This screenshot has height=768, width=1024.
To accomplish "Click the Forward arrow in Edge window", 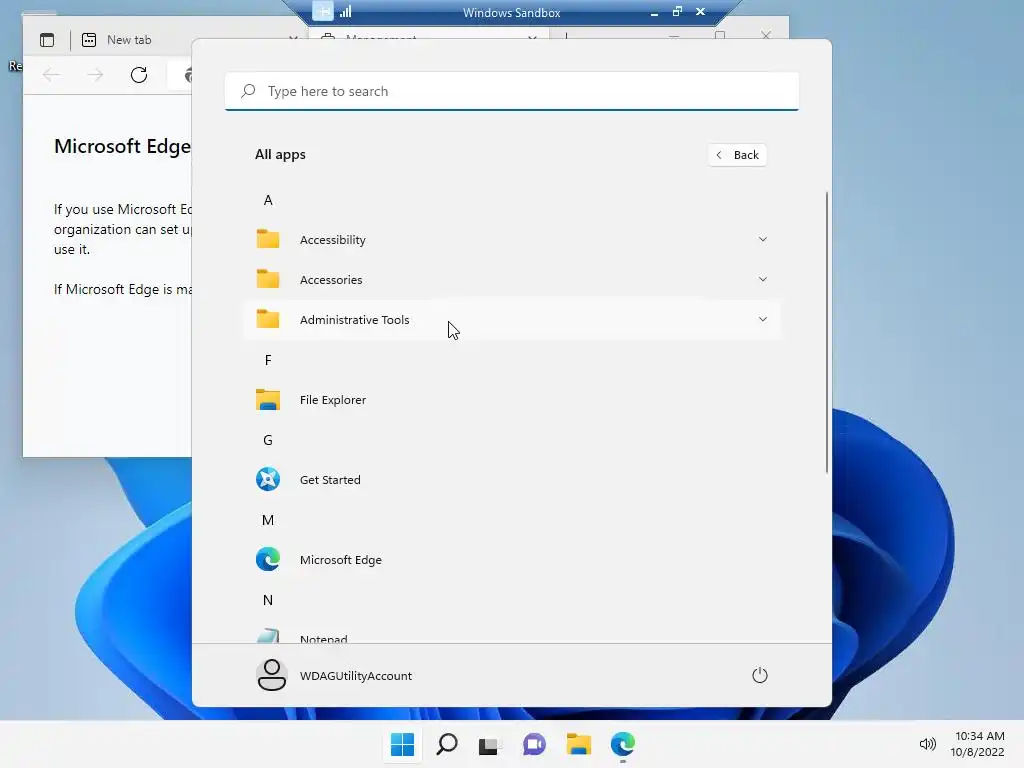I will pos(95,75).
